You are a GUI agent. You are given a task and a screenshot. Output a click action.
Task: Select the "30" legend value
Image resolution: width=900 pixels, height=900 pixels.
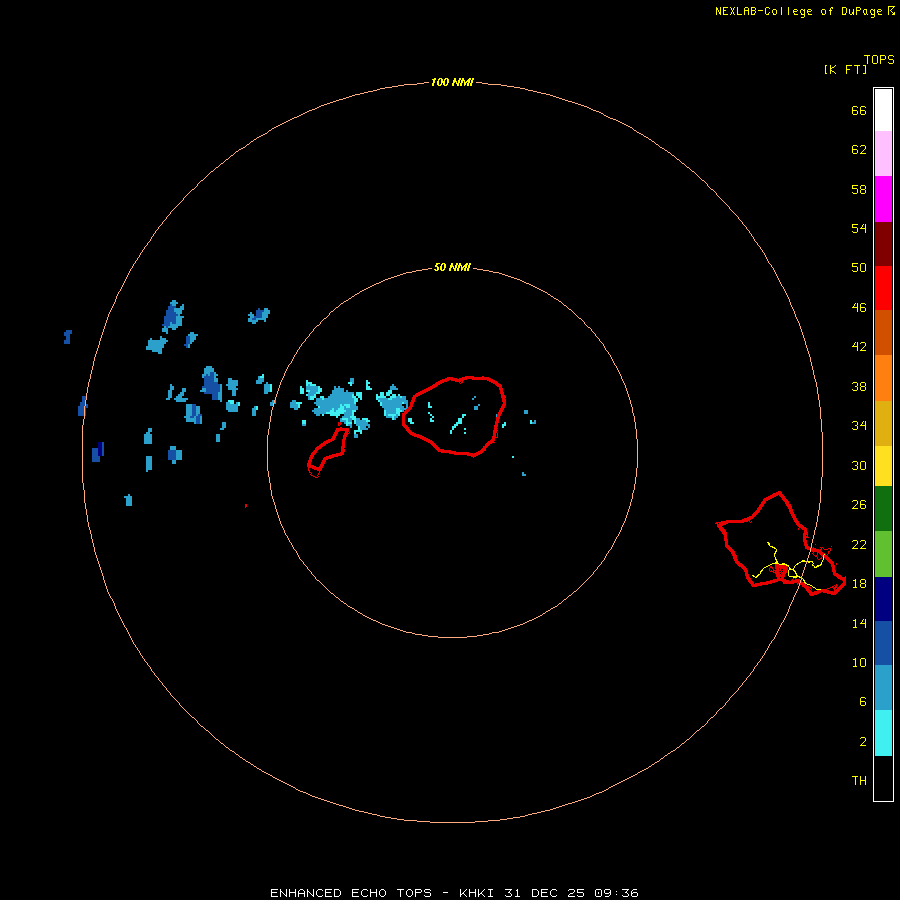(x=859, y=465)
